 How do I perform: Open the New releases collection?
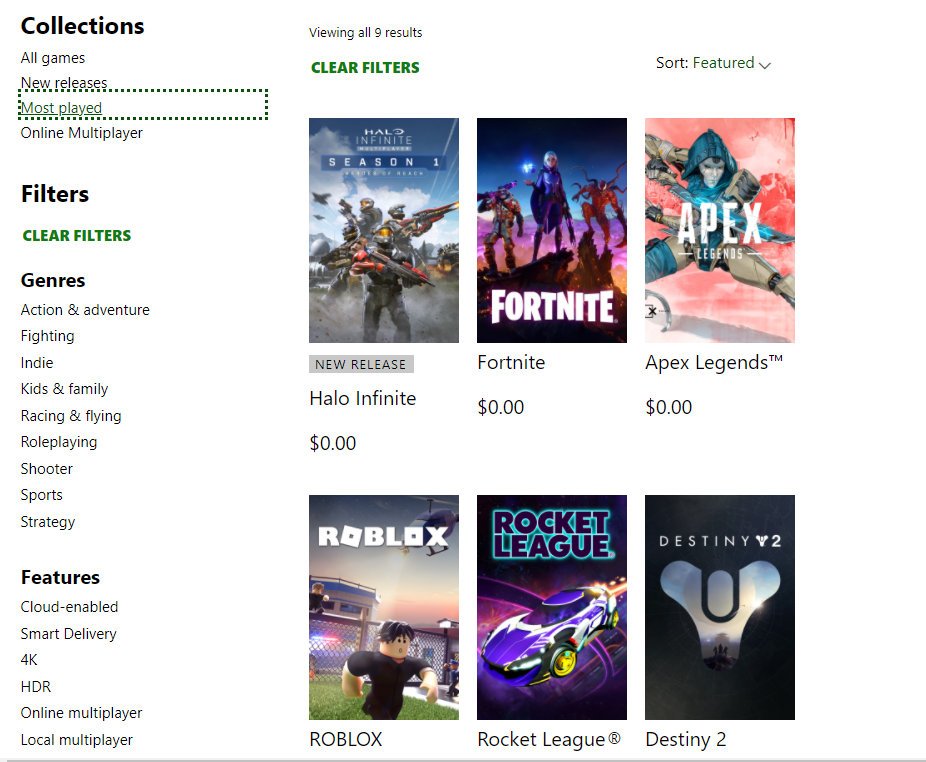[x=64, y=83]
